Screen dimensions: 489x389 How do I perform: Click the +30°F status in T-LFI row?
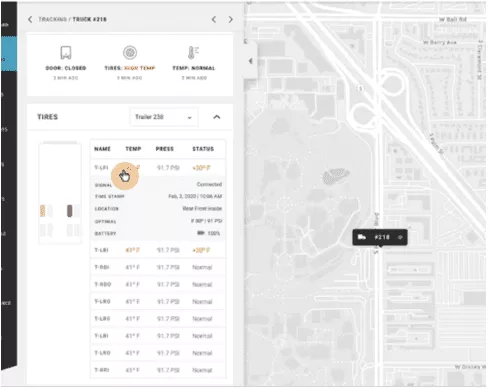point(201,168)
